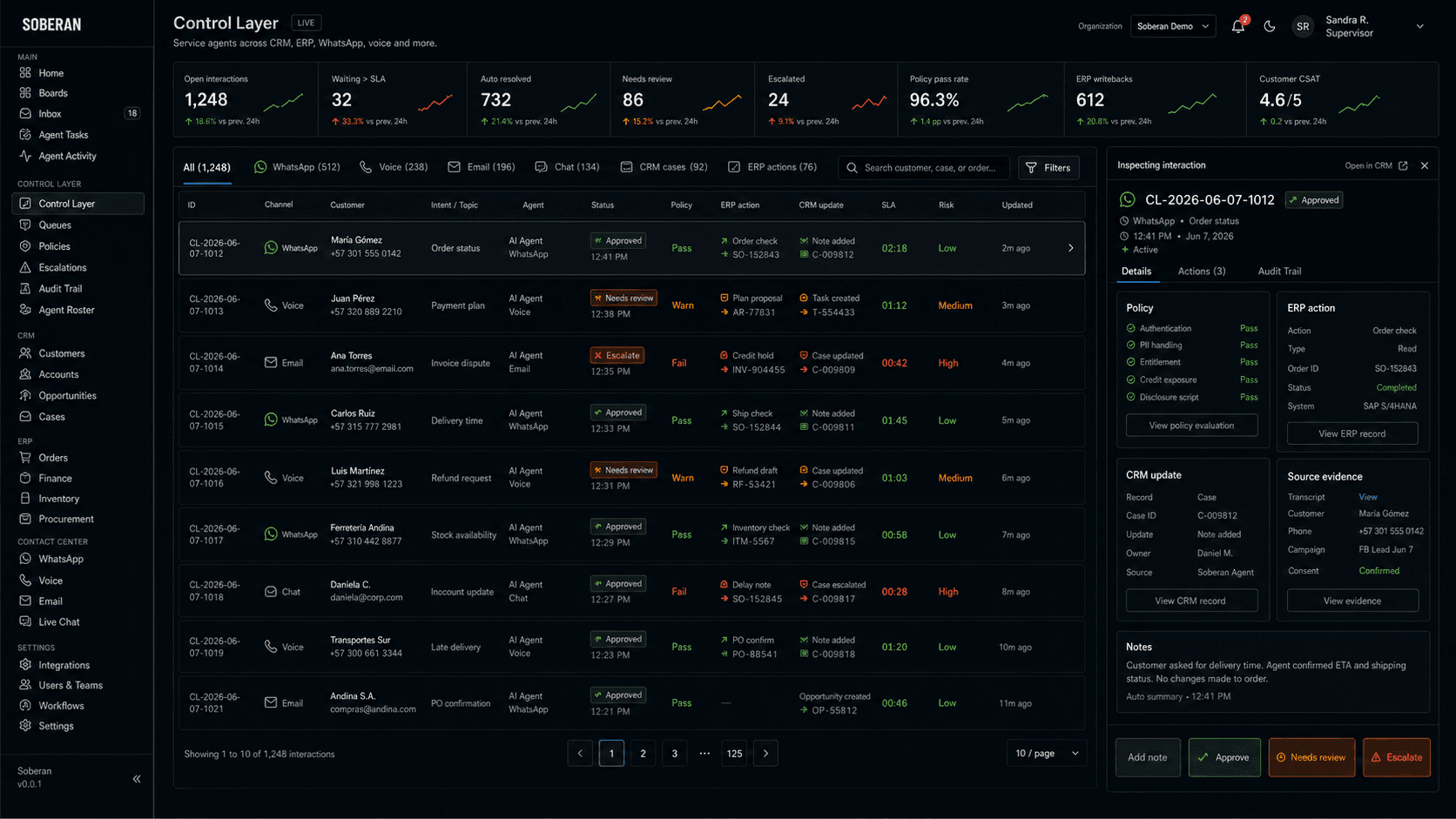Open Opportunities in sidebar
Screen dimensions: 1456x819
pyautogui.click(x=67, y=395)
